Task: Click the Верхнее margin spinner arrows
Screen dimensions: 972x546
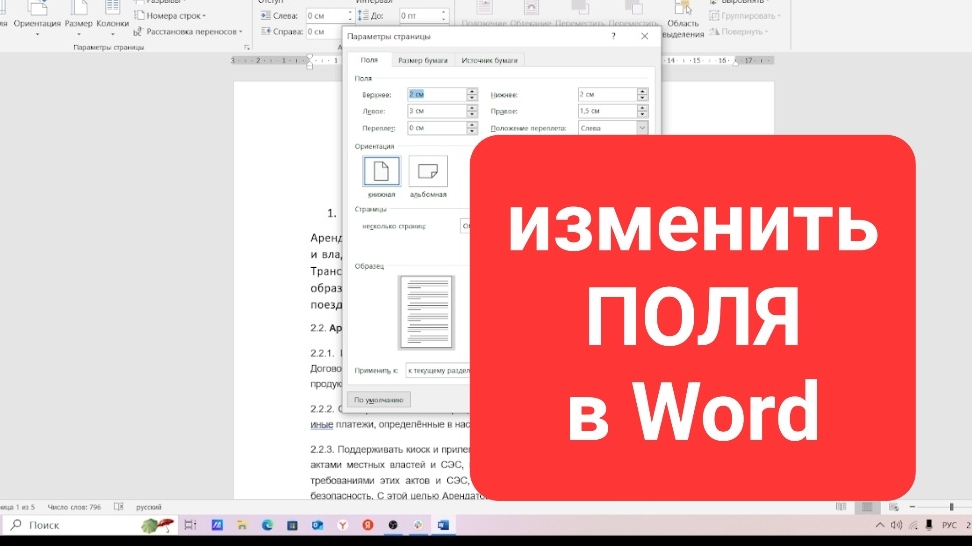Action: (x=472, y=94)
